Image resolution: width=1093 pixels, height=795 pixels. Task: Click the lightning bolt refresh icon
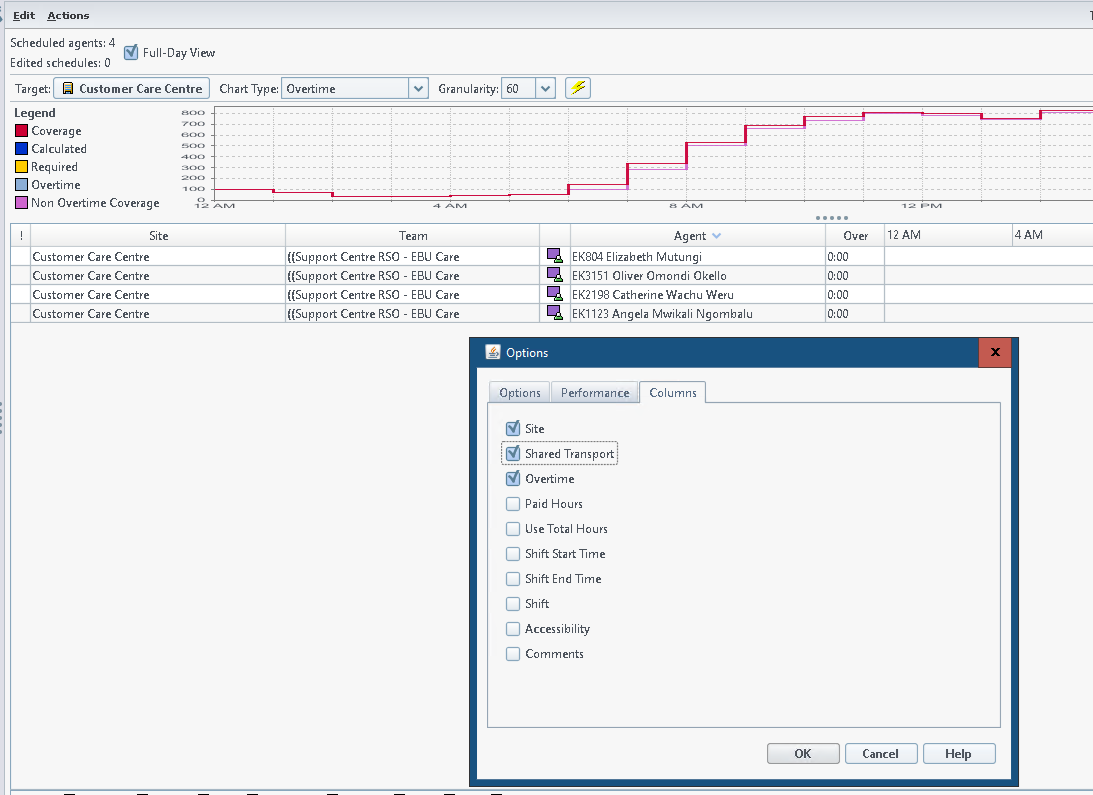point(578,88)
